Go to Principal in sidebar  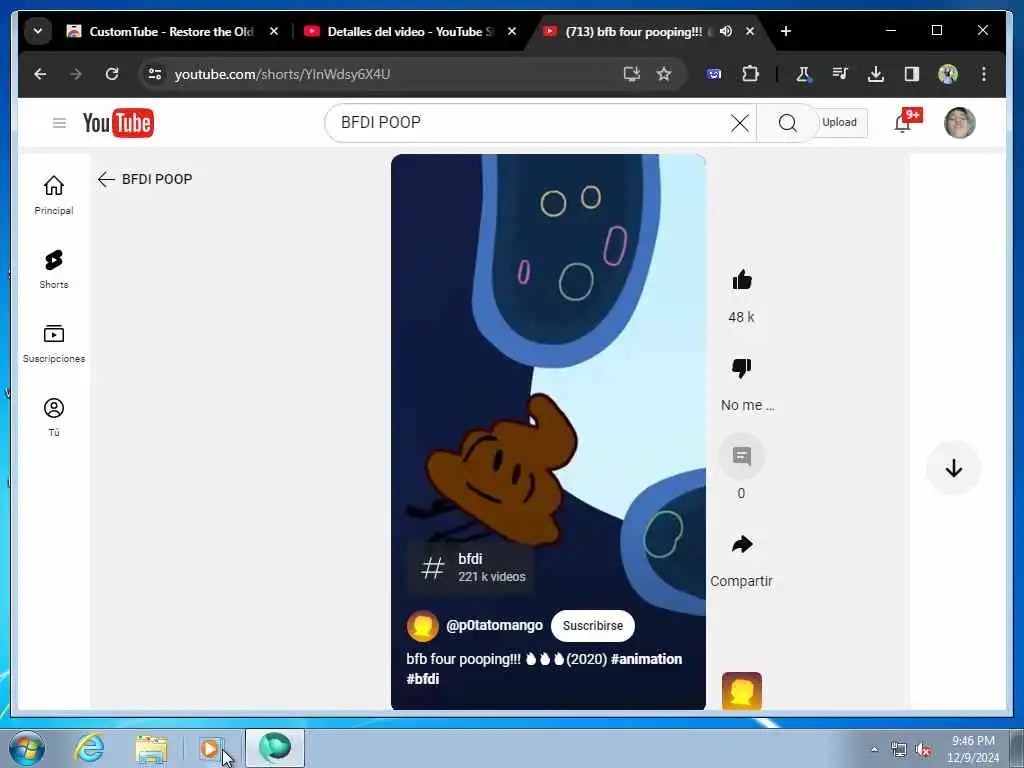pos(54,195)
